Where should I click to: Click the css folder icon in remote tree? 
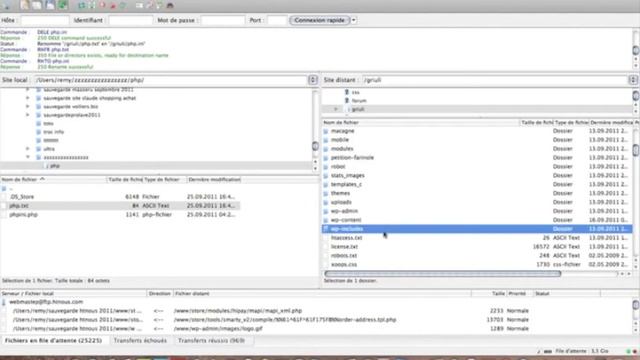pyautogui.click(x=347, y=92)
